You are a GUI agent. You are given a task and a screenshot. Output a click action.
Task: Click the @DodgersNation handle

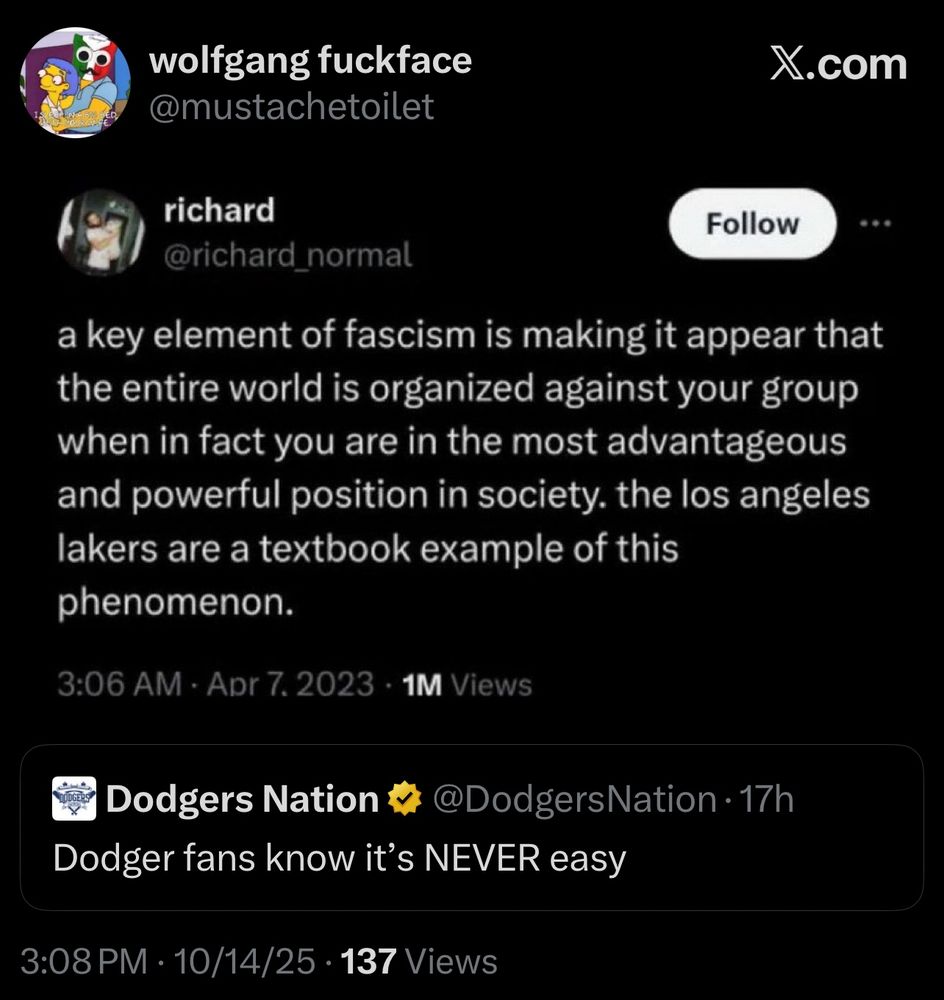coord(572,799)
